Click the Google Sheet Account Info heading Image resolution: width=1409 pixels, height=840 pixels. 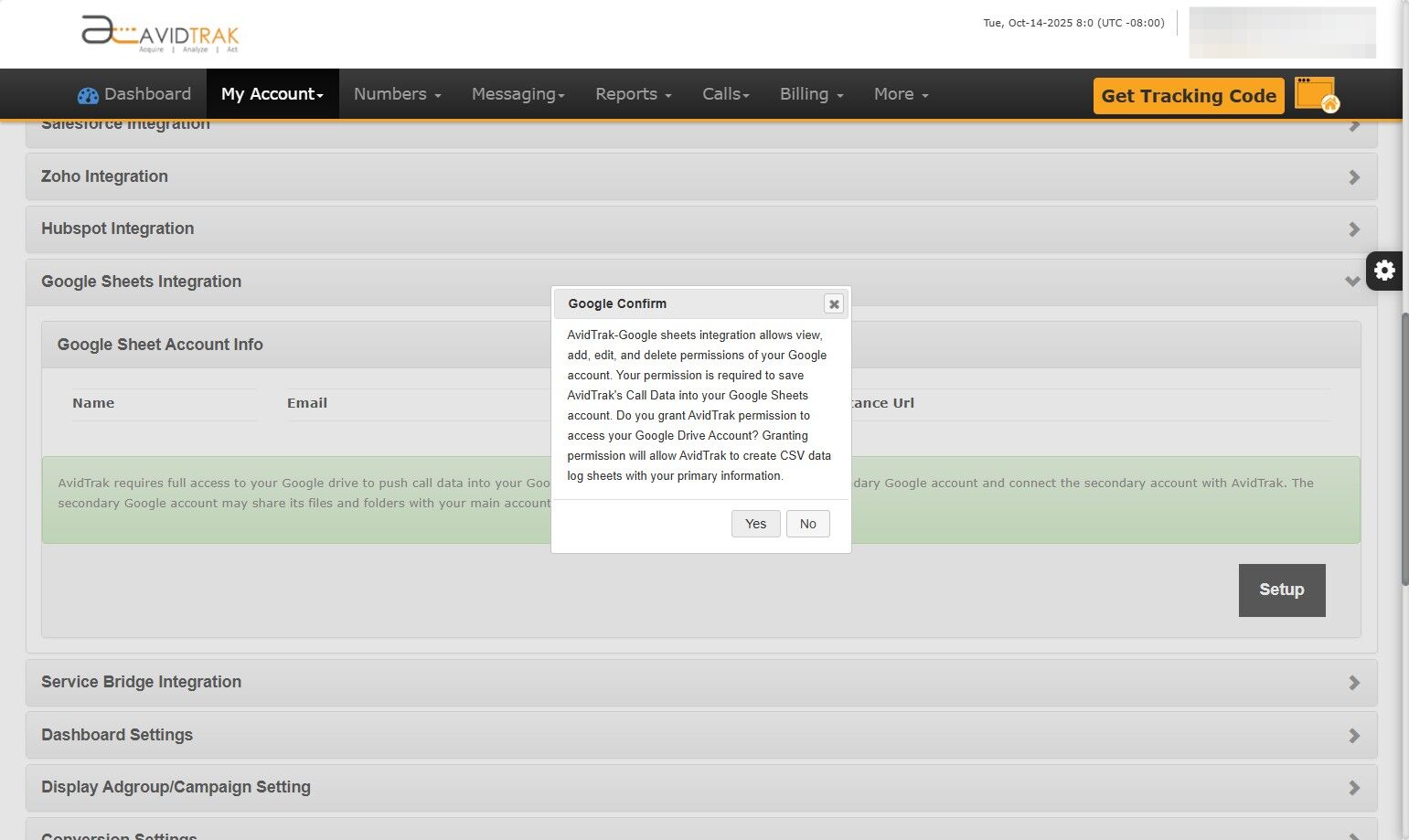tap(160, 345)
